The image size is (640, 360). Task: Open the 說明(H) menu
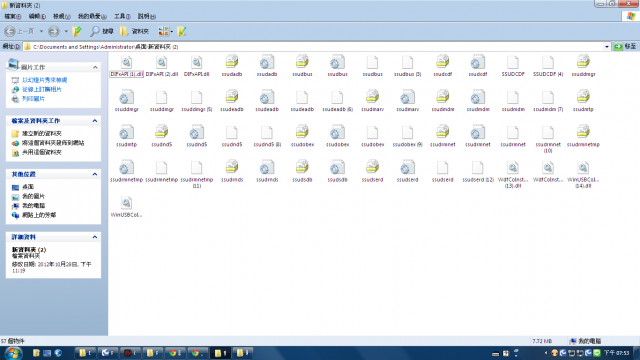147,16
